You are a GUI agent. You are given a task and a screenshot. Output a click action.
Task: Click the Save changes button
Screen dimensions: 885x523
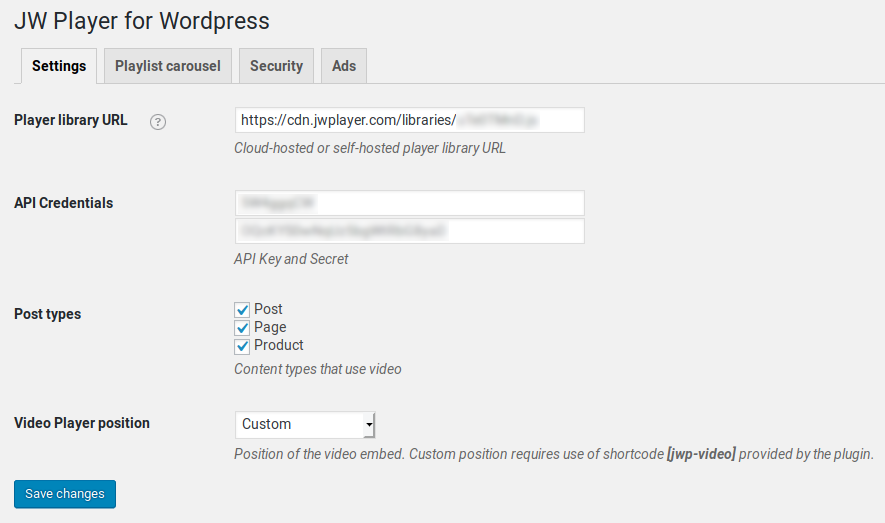pyautogui.click(x=65, y=494)
